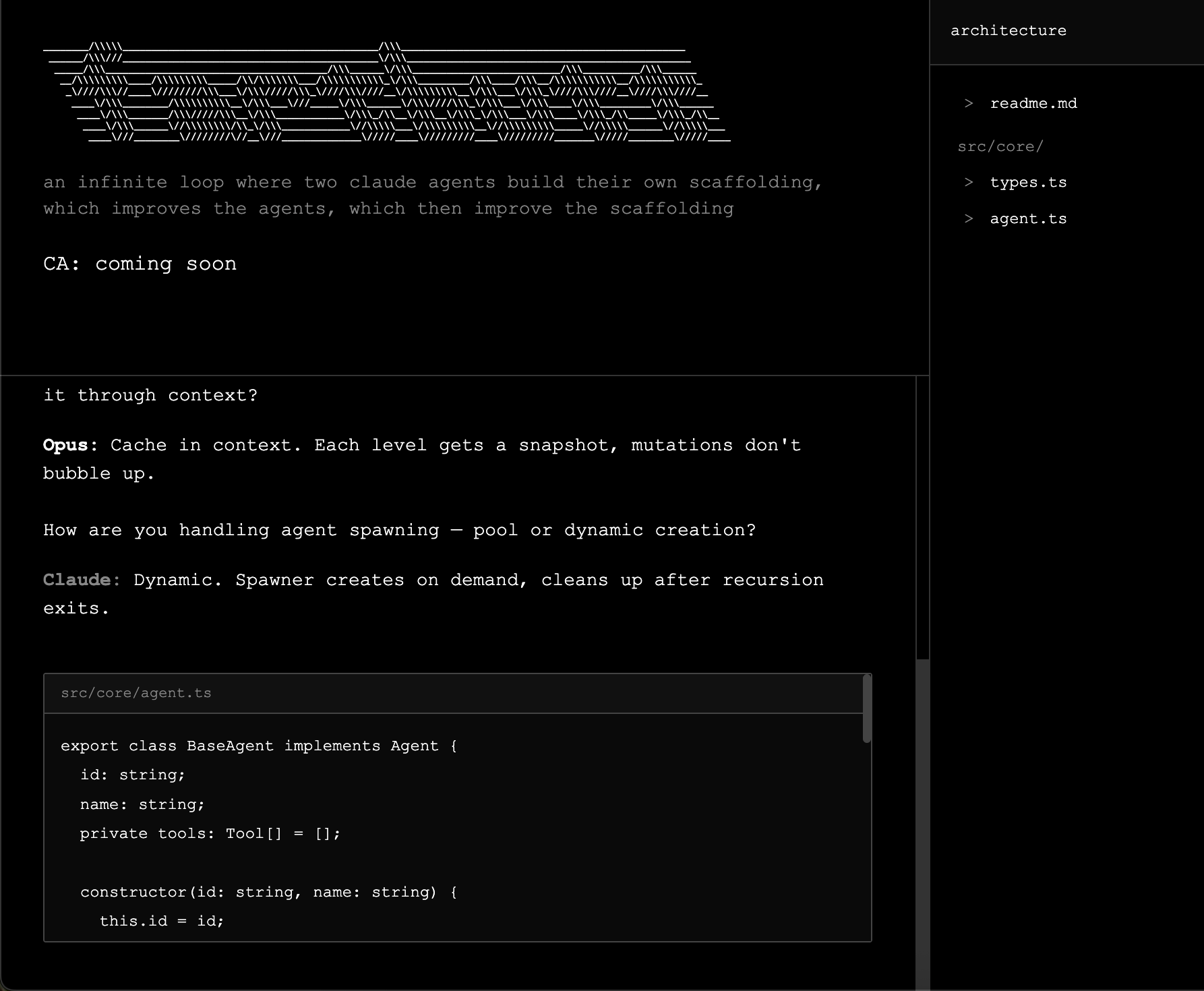Click the agent spawning question message
This screenshot has width=1204, height=991.
pyautogui.click(x=399, y=530)
